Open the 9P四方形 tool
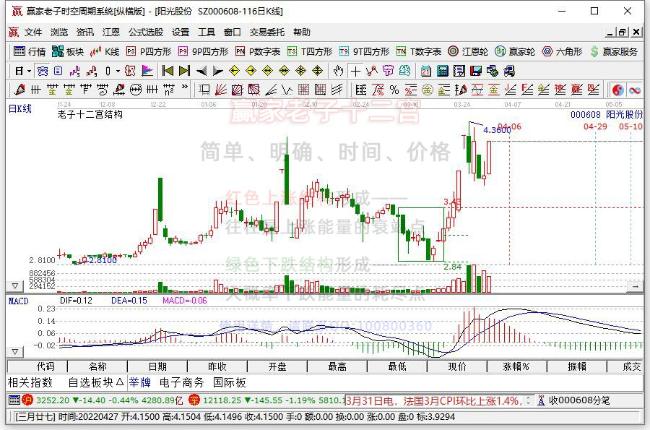The height and width of the screenshot is (430, 650). tap(203, 51)
